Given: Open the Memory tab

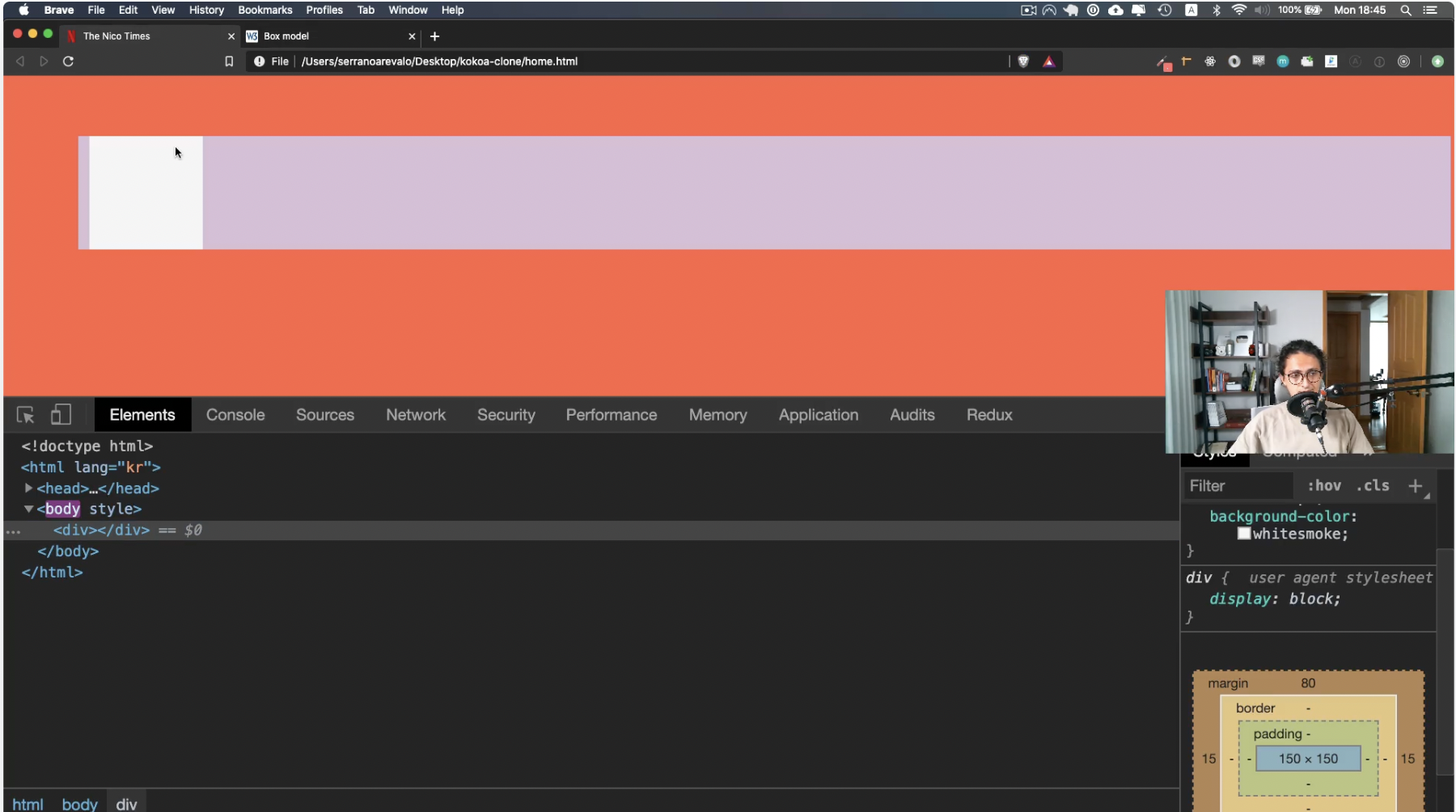Looking at the screenshot, I should [718, 415].
